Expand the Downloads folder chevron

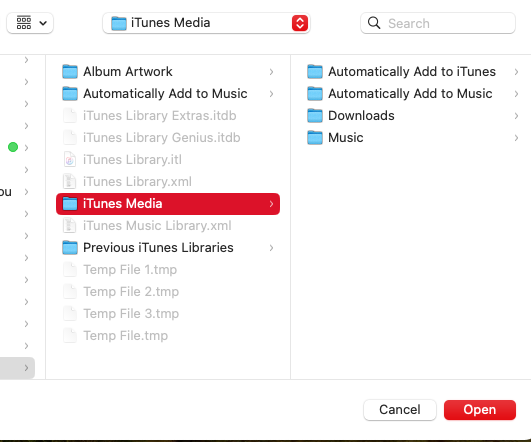click(x=516, y=116)
